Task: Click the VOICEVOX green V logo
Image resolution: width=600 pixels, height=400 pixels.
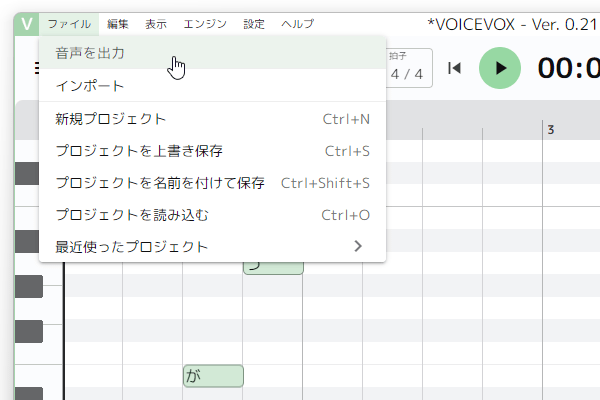Action: pos(26,24)
